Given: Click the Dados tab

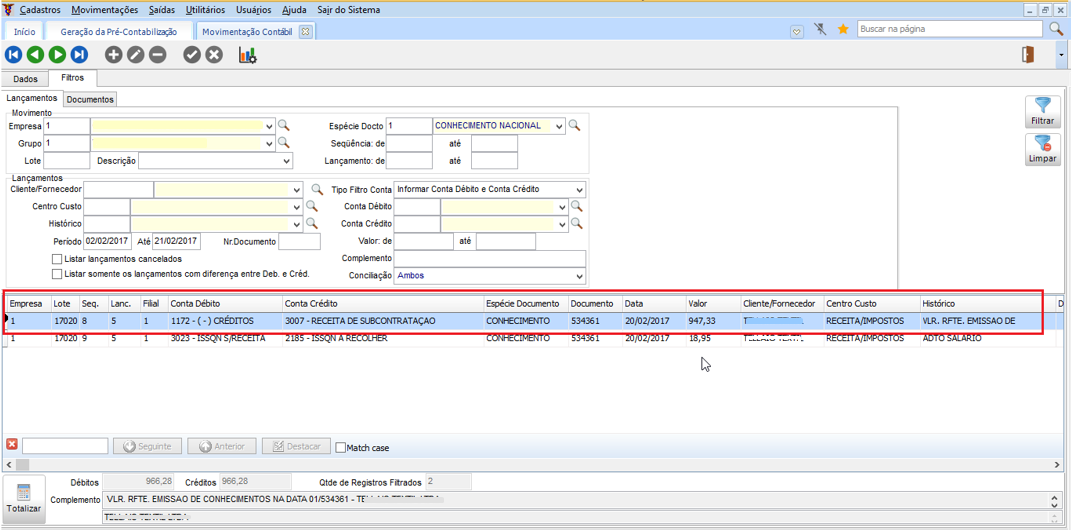Looking at the screenshot, I should click(x=25, y=78).
